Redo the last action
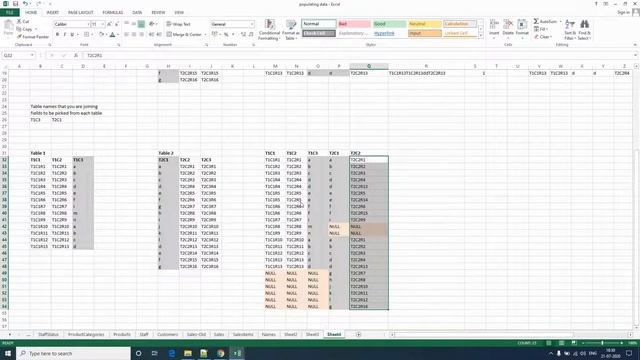This screenshot has height=360, width=640. [x=38, y=4]
